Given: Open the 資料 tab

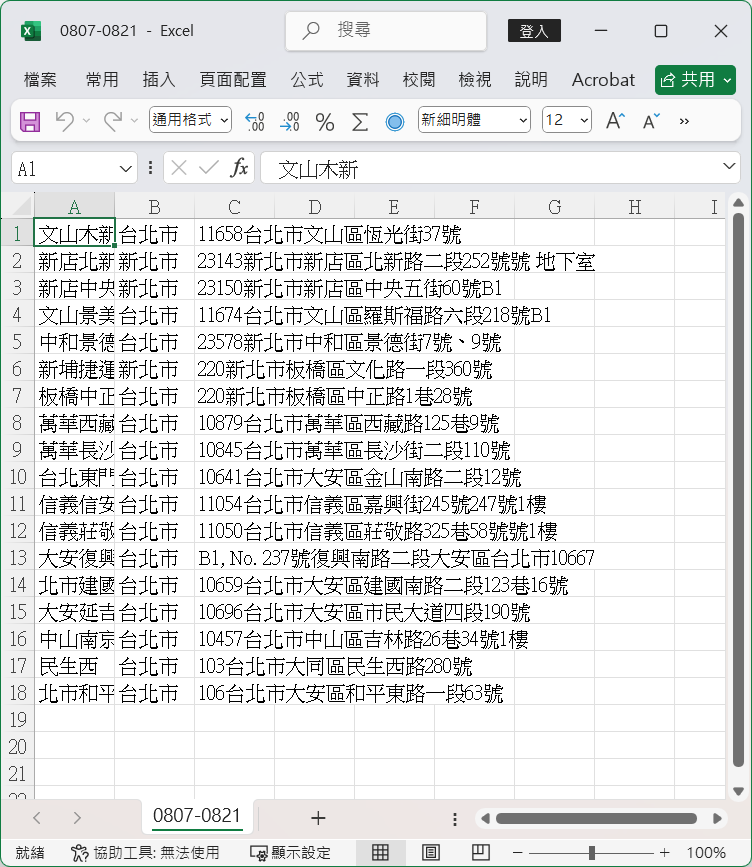Looking at the screenshot, I should [363, 80].
